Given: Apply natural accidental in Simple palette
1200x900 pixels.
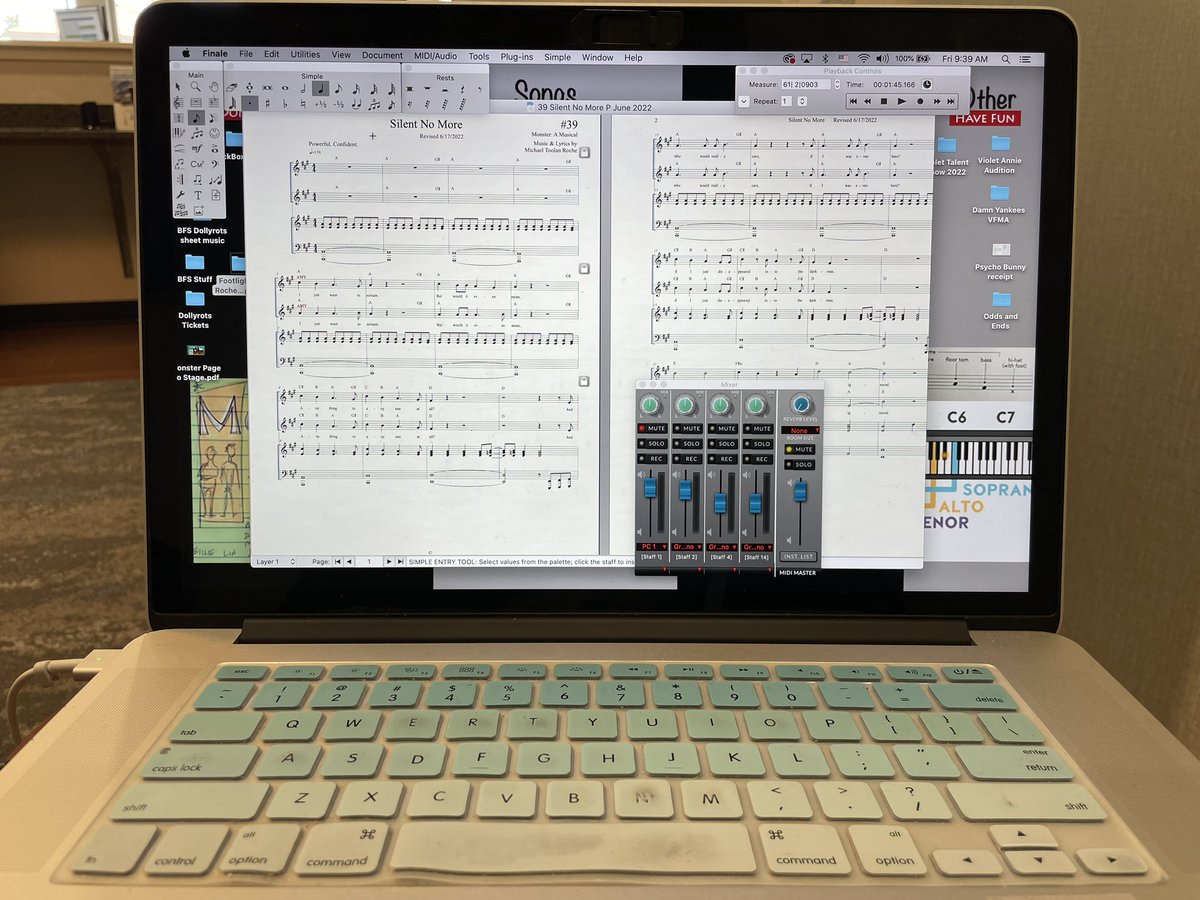Looking at the screenshot, I should [303, 103].
